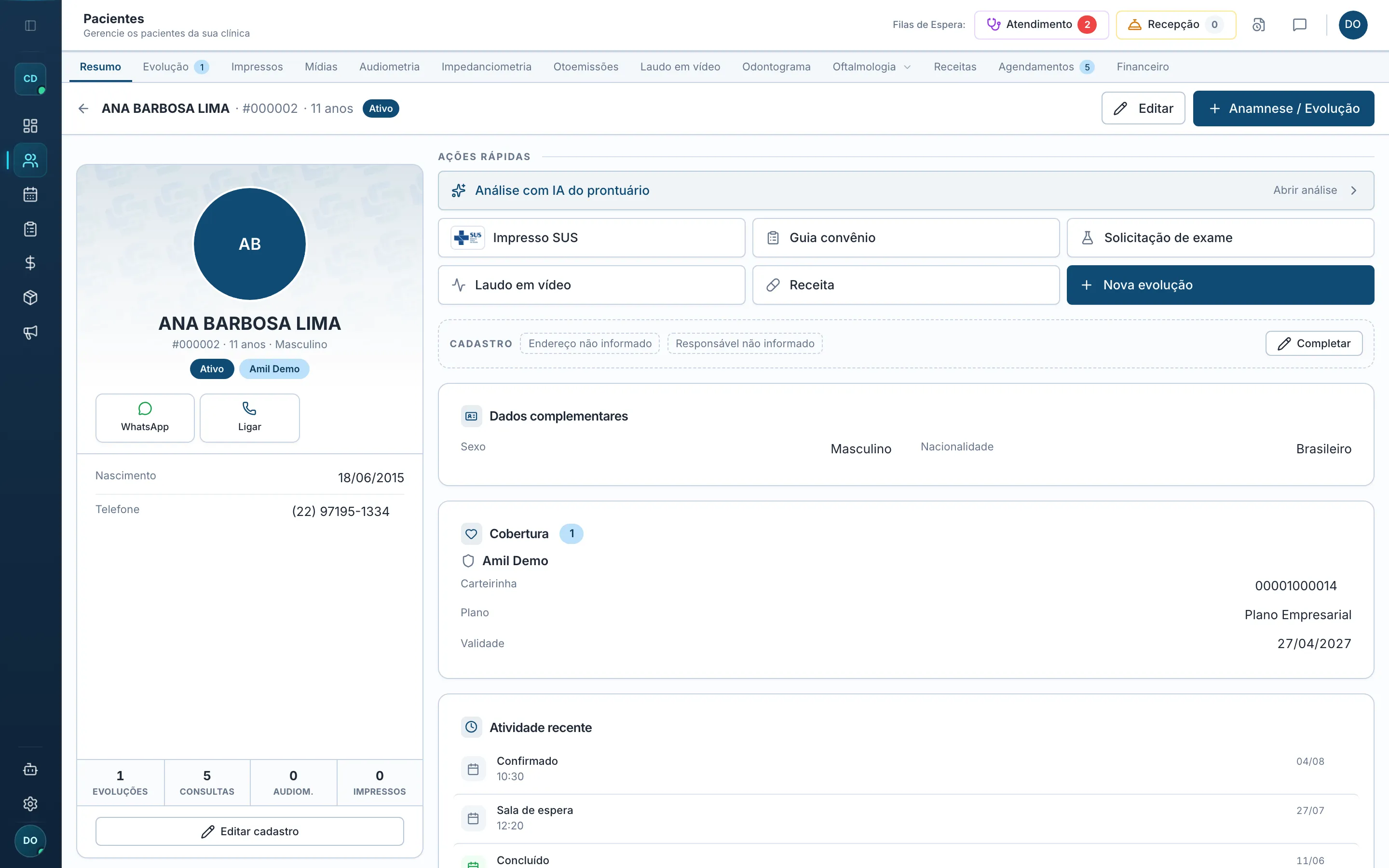Open the calendar icon in sidebar

[30, 195]
